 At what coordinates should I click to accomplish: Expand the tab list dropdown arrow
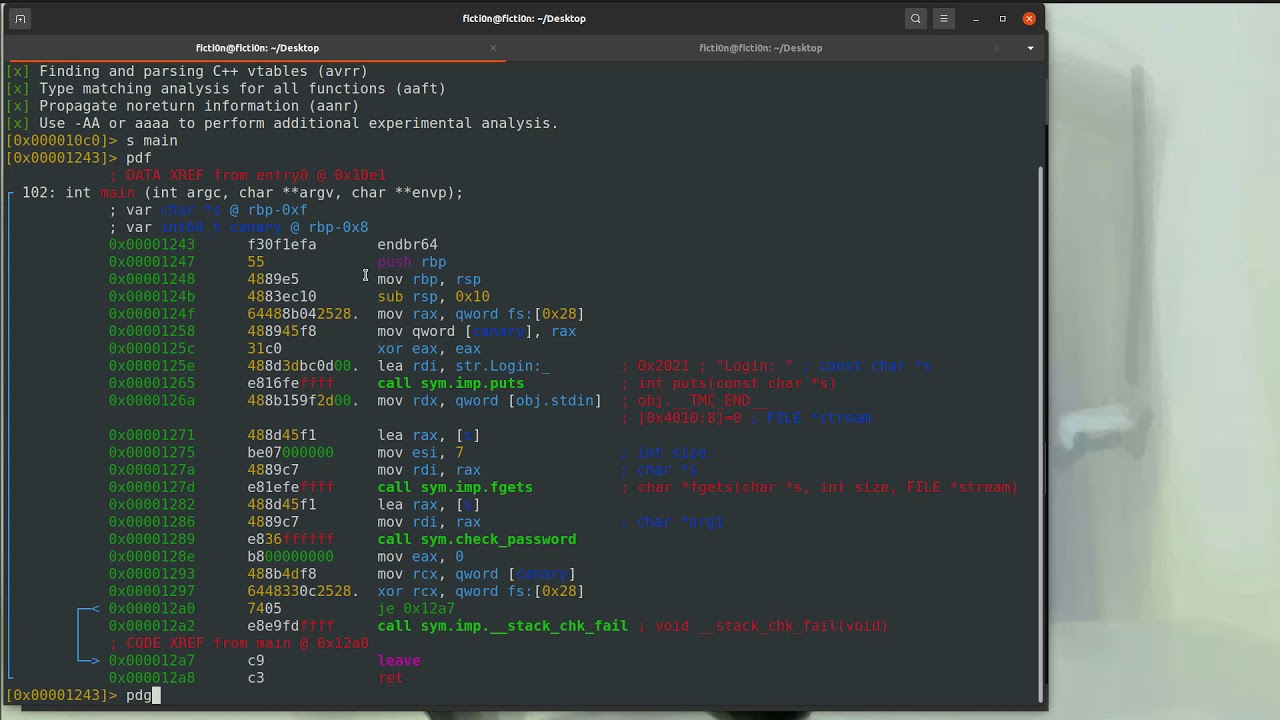1030,48
